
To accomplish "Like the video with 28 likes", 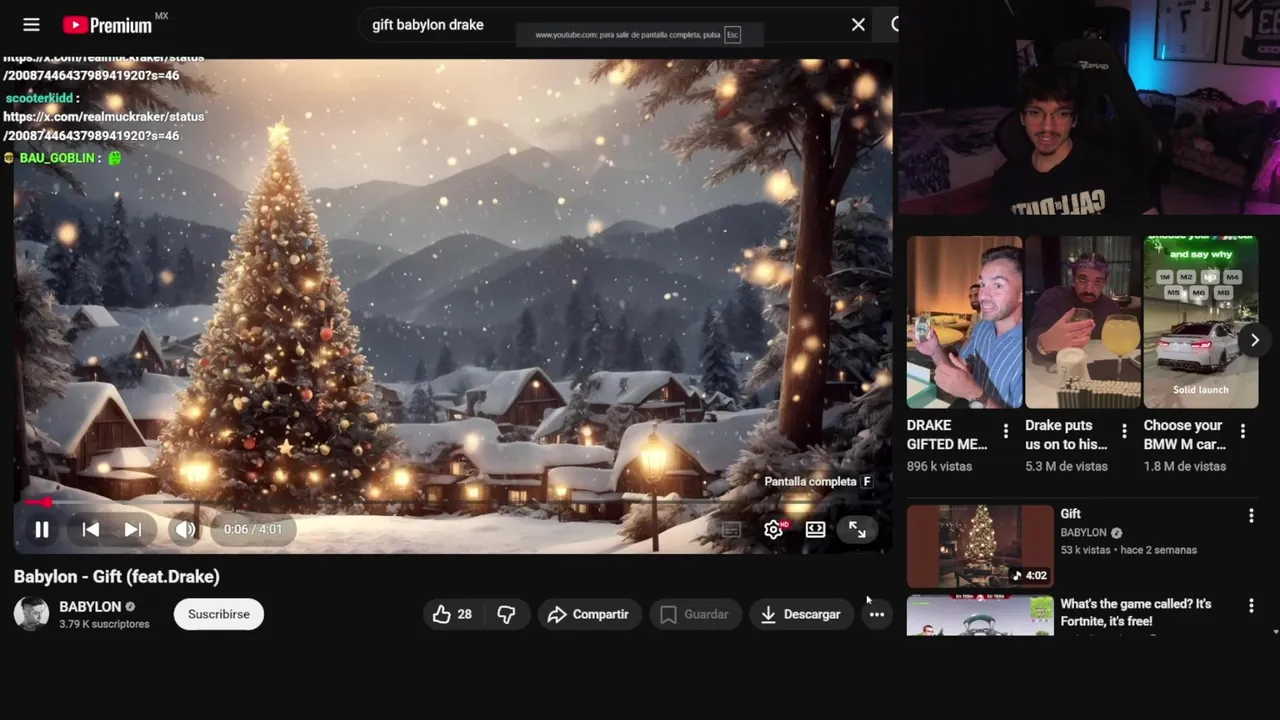I will (x=452, y=614).
